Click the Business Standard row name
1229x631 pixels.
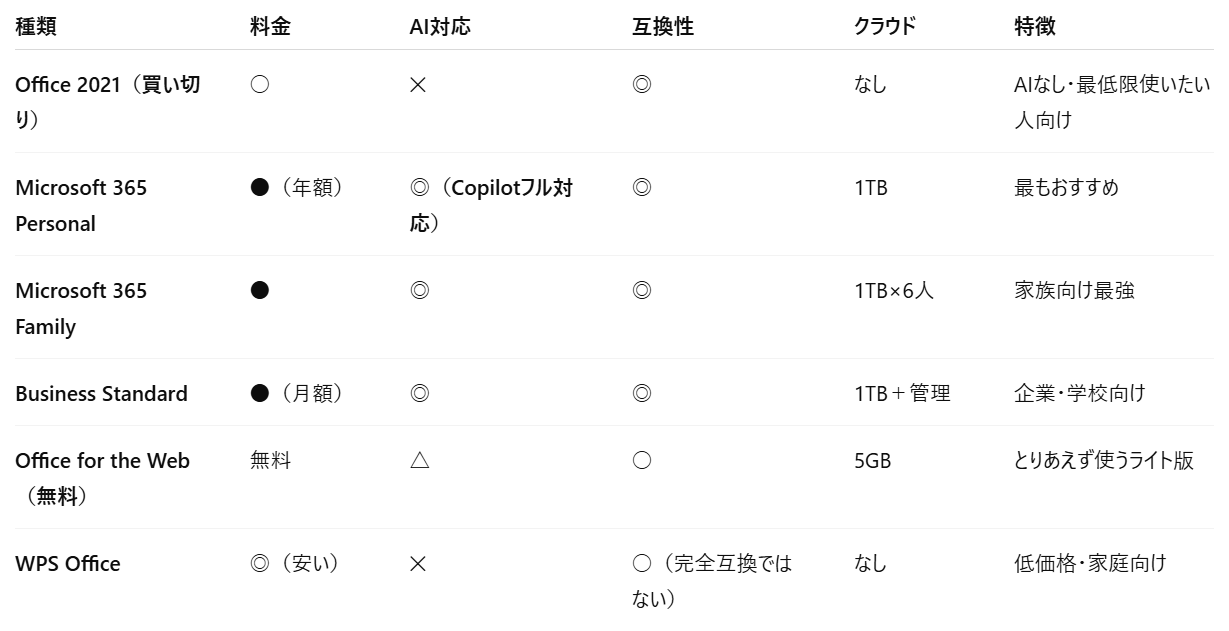101,394
